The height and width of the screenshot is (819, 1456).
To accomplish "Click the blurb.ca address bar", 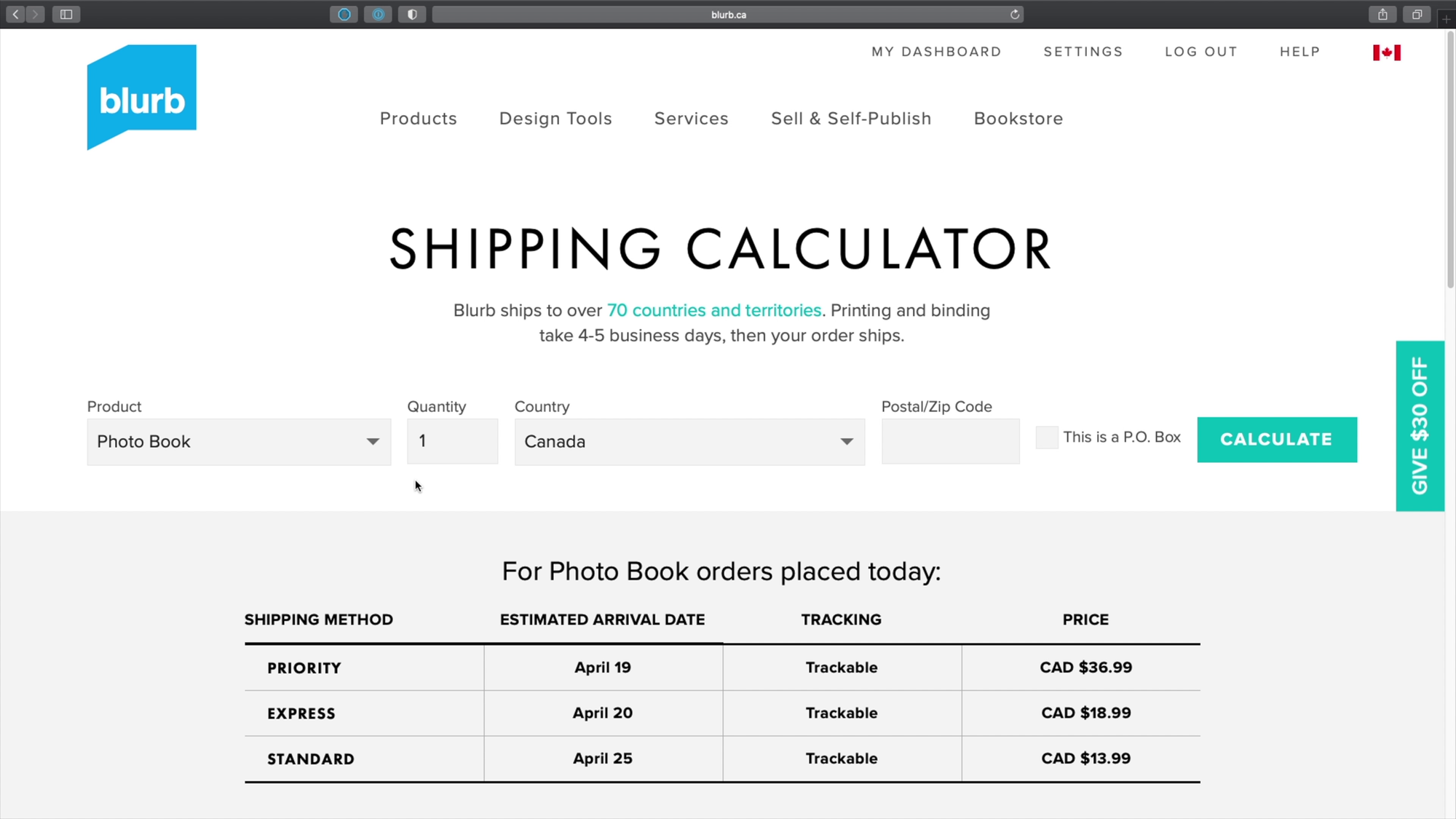I will 728,14.
